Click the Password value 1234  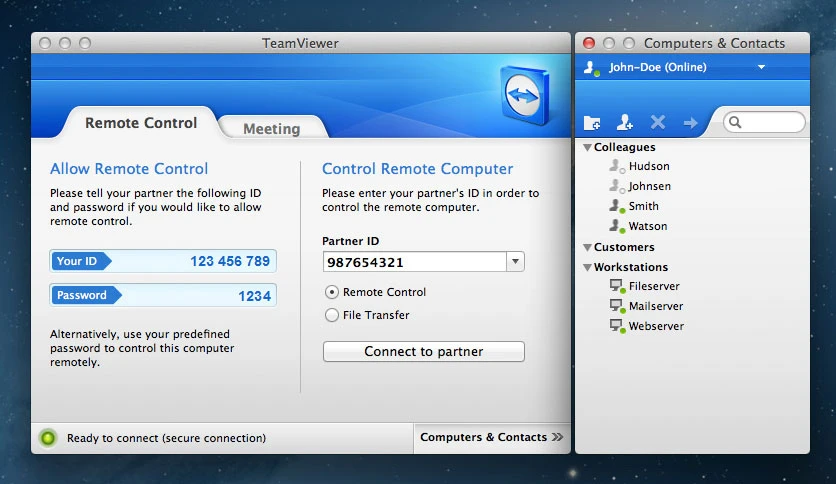(254, 296)
